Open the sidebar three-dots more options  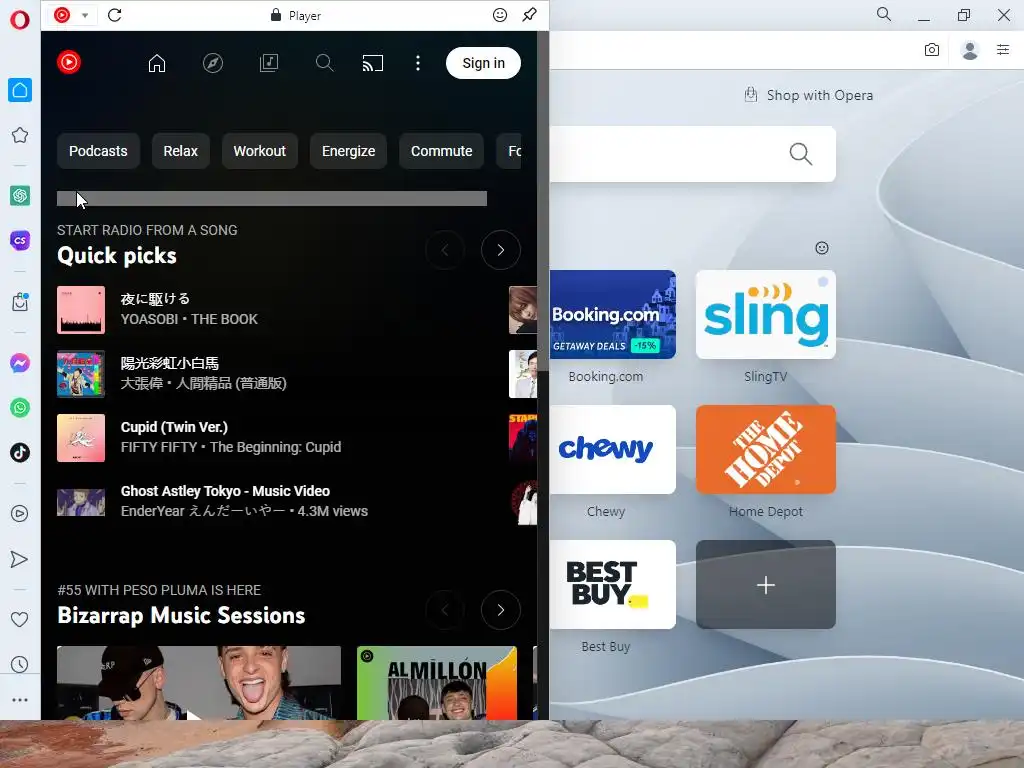(20, 700)
